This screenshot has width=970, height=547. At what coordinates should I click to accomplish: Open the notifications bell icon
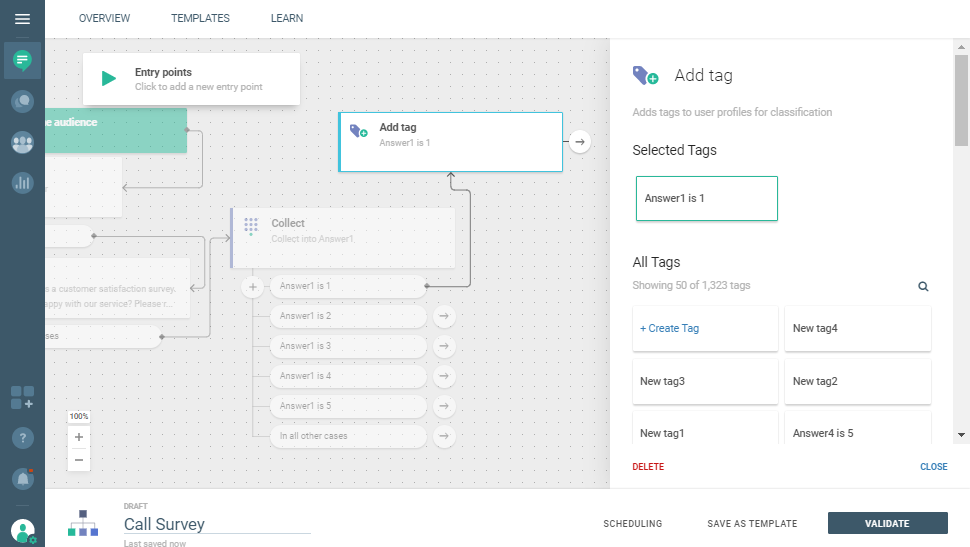(22, 479)
